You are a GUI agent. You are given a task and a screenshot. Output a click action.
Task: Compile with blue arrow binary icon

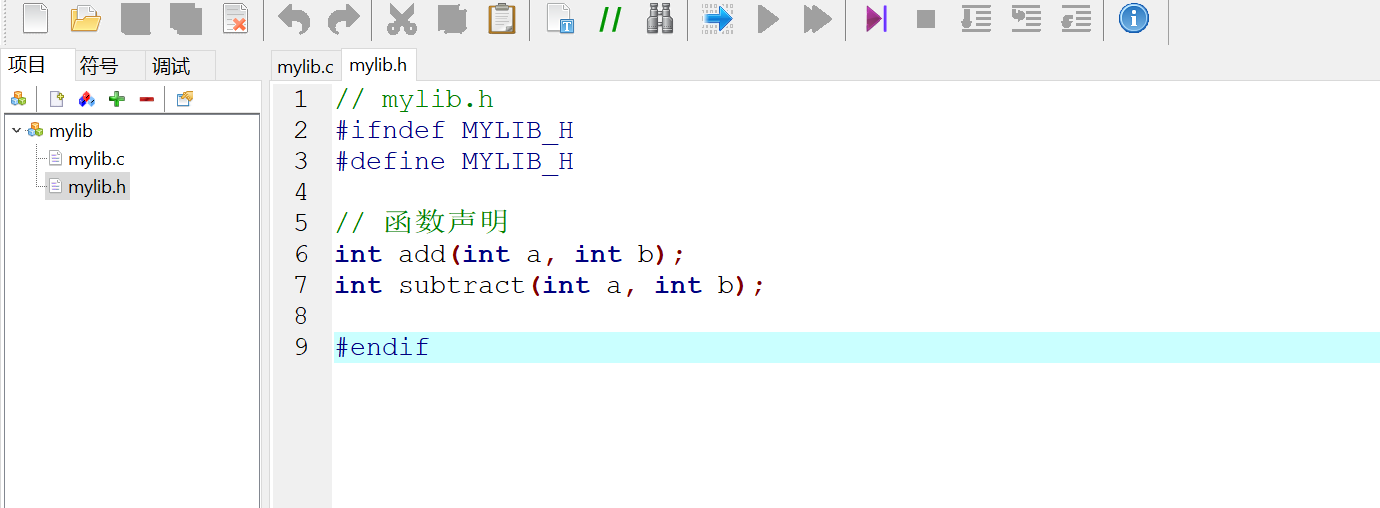point(718,18)
